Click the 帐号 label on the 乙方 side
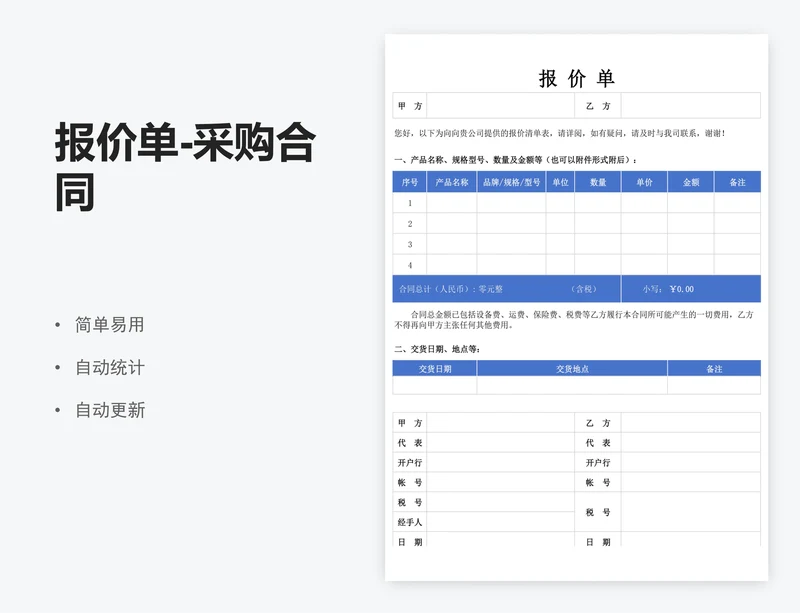This screenshot has height=613, width=800. [598, 482]
